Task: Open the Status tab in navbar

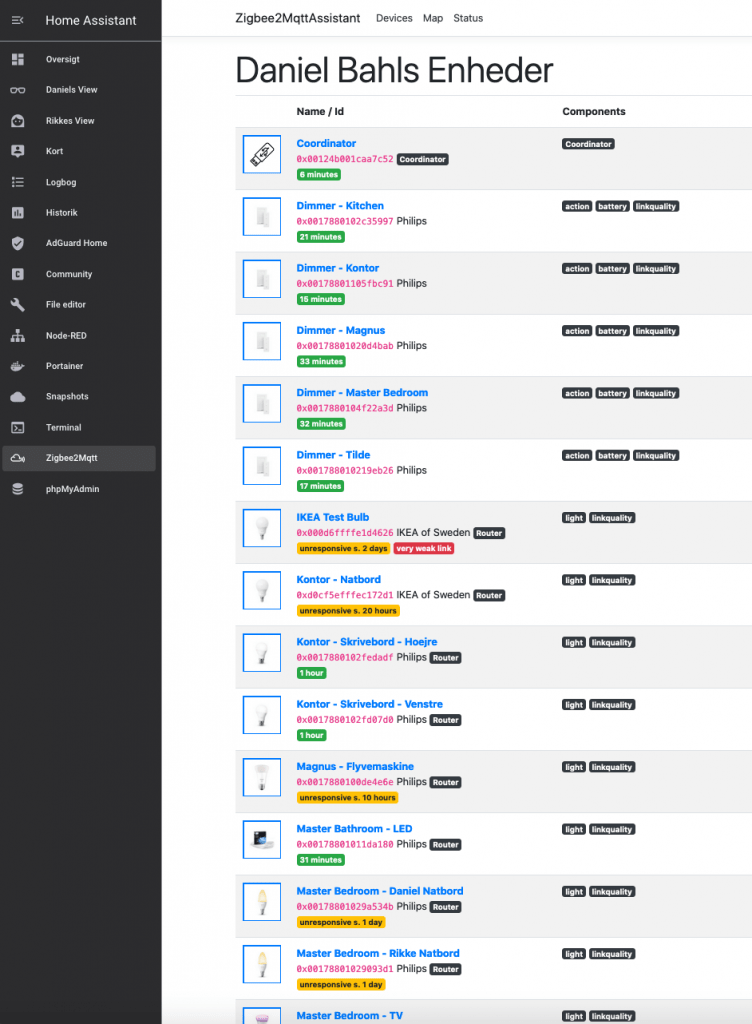Action: (468, 18)
